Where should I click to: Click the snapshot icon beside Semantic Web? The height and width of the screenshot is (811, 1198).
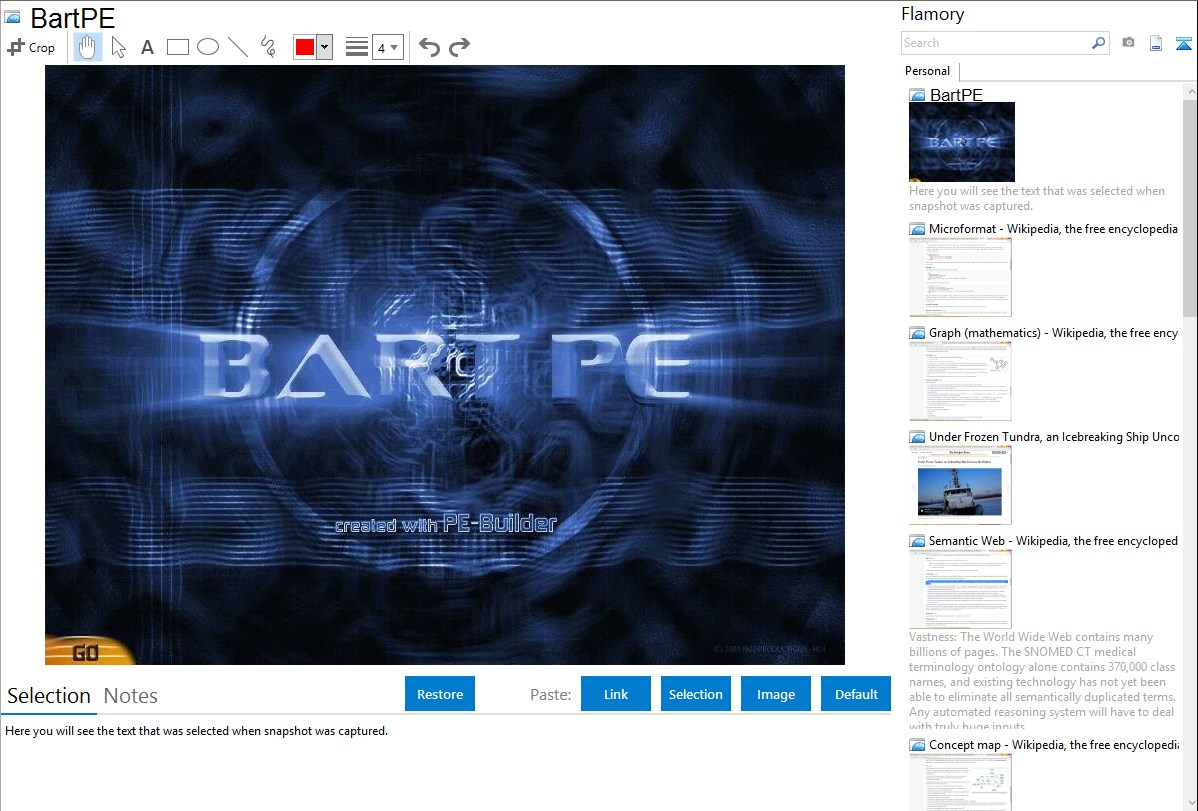click(917, 541)
